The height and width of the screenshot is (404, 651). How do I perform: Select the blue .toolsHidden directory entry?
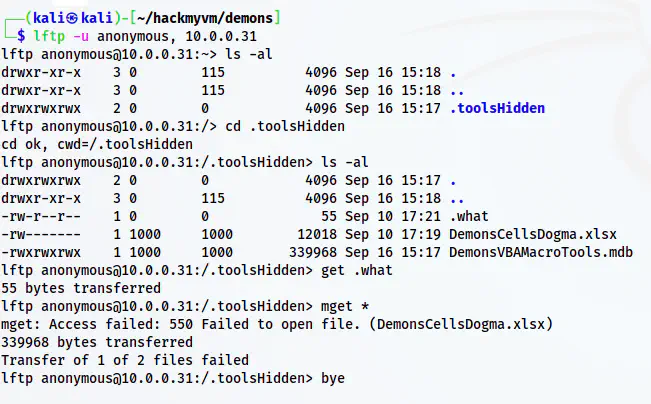[498, 108]
